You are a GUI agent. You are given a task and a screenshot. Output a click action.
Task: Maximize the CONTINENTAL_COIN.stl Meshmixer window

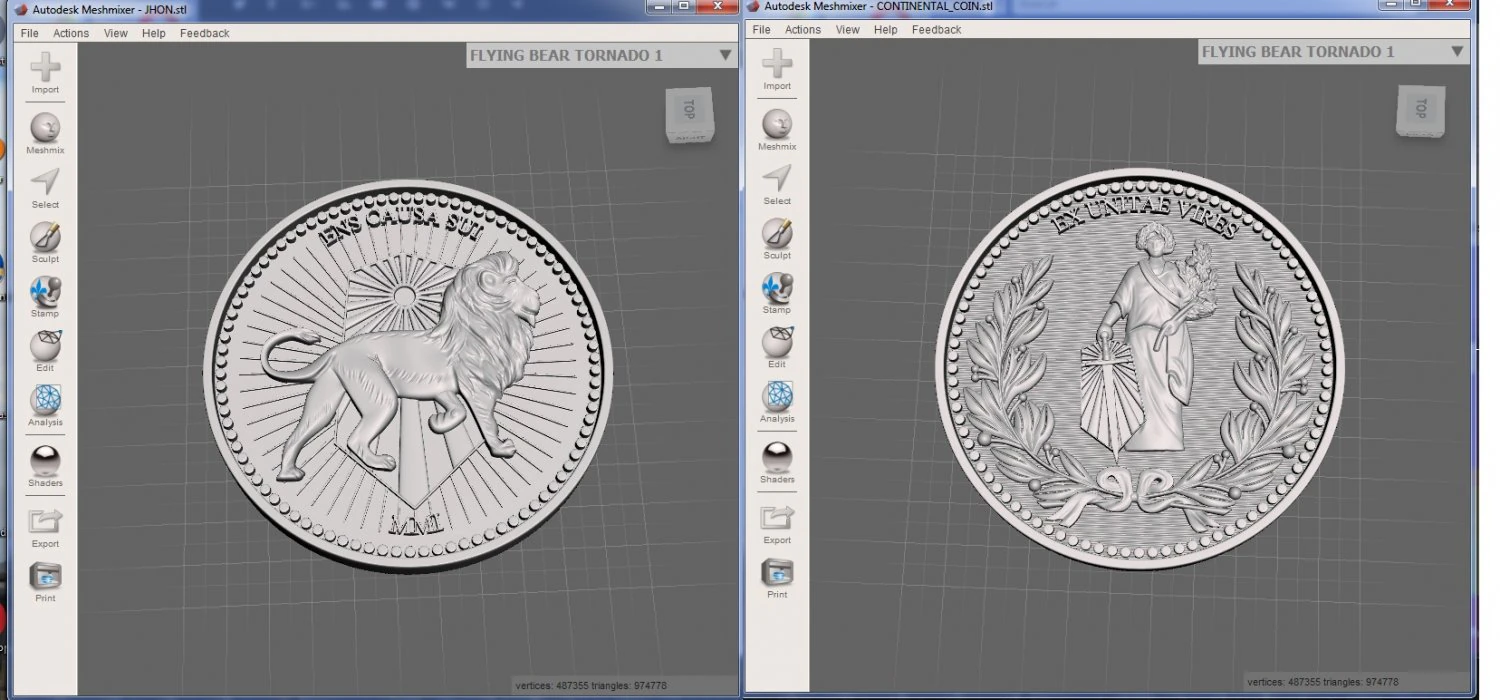click(x=1416, y=5)
